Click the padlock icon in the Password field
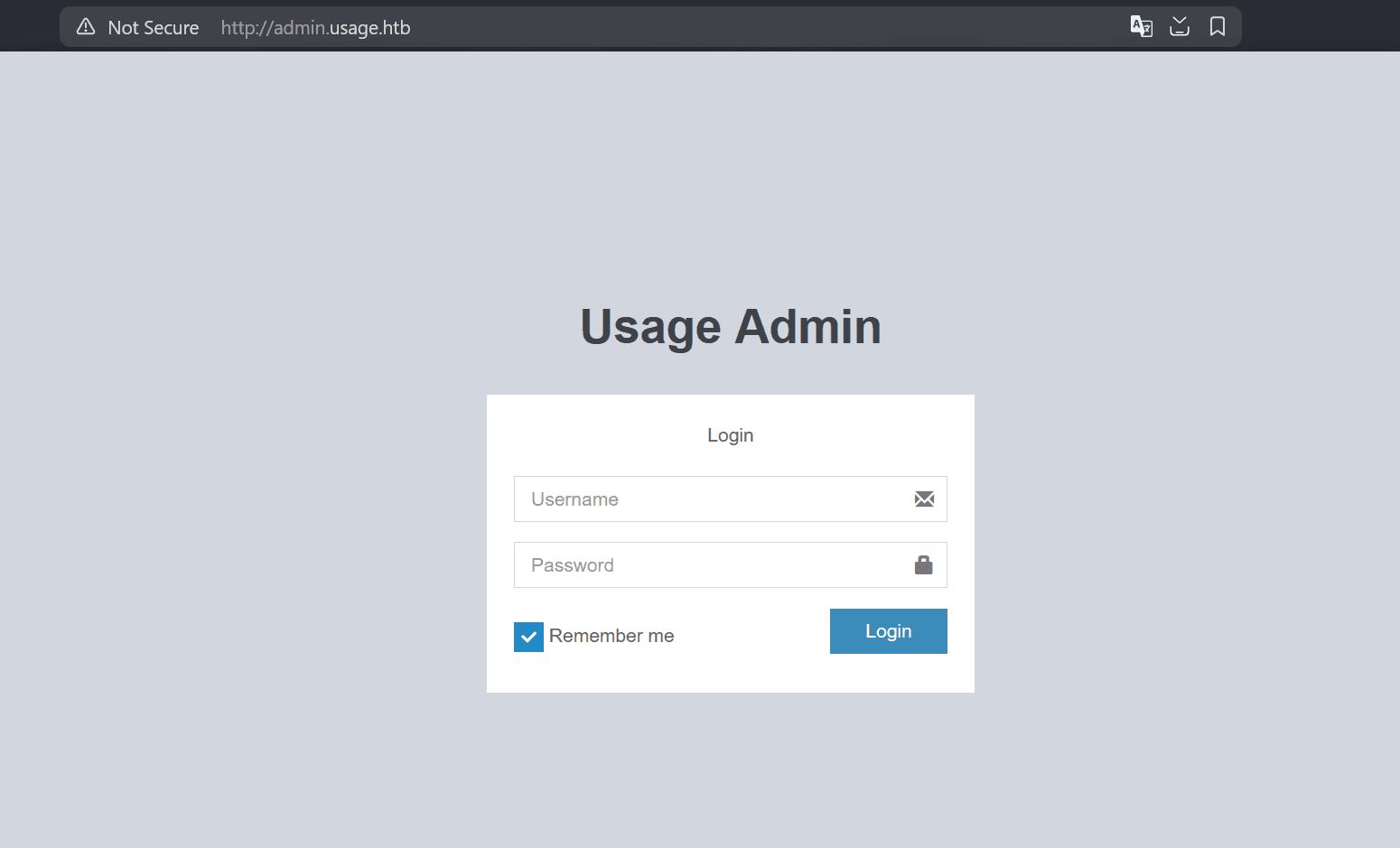1400x848 pixels. click(923, 564)
